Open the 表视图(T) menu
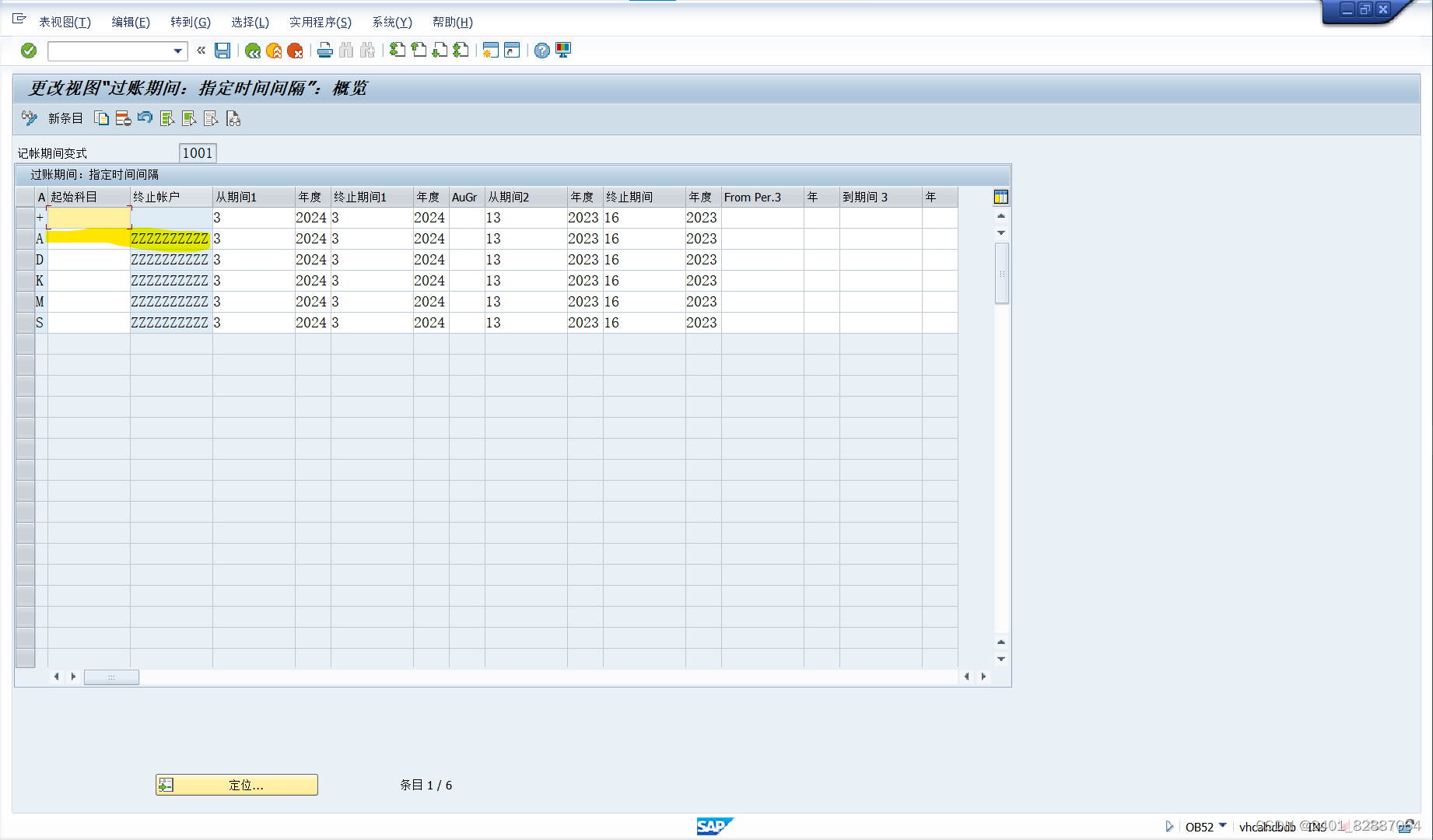The image size is (1433, 840). coord(65,22)
